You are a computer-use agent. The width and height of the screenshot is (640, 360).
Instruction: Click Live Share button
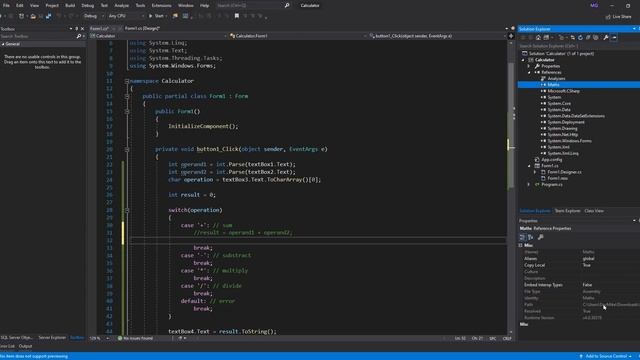point(618,17)
